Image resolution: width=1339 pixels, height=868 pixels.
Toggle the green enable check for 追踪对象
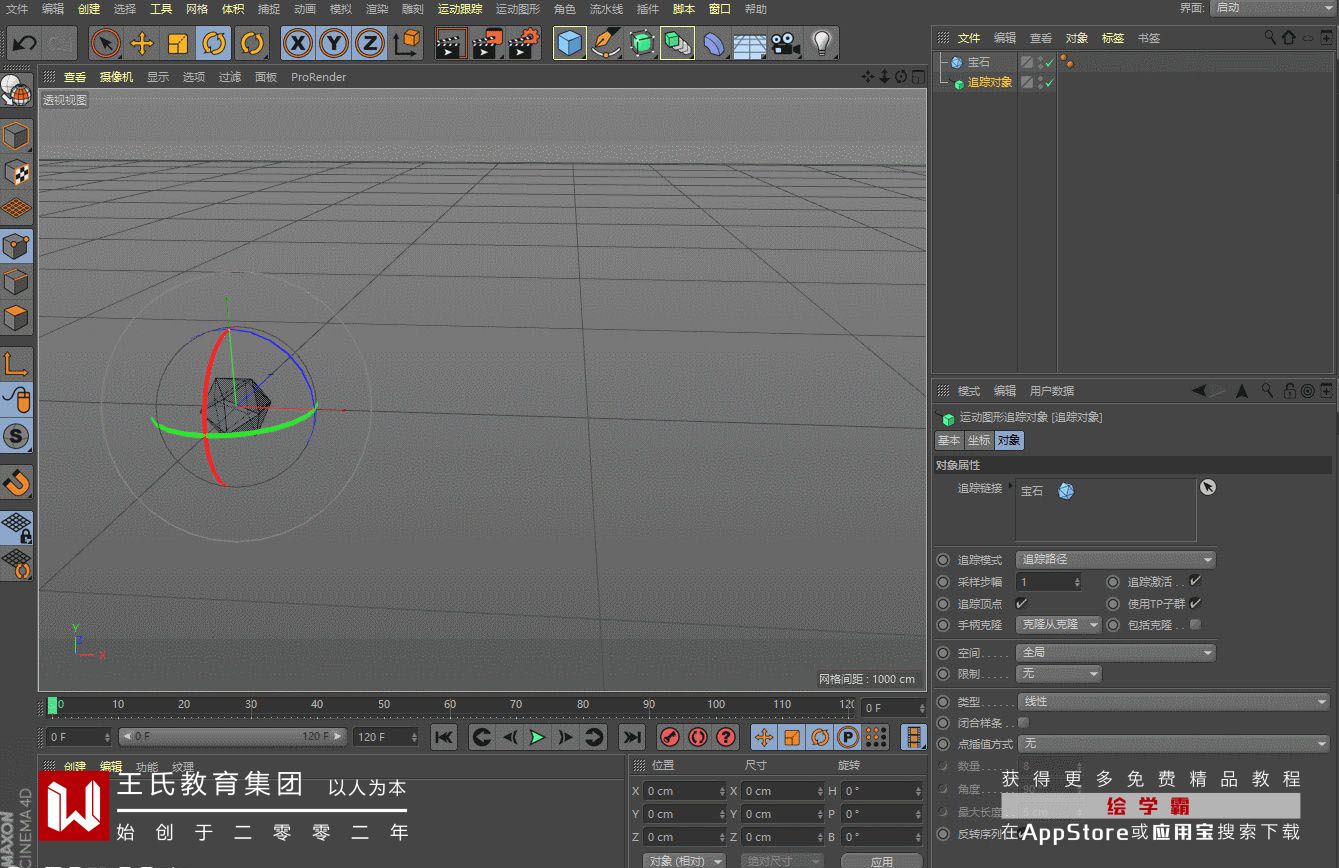[1050, 82]
